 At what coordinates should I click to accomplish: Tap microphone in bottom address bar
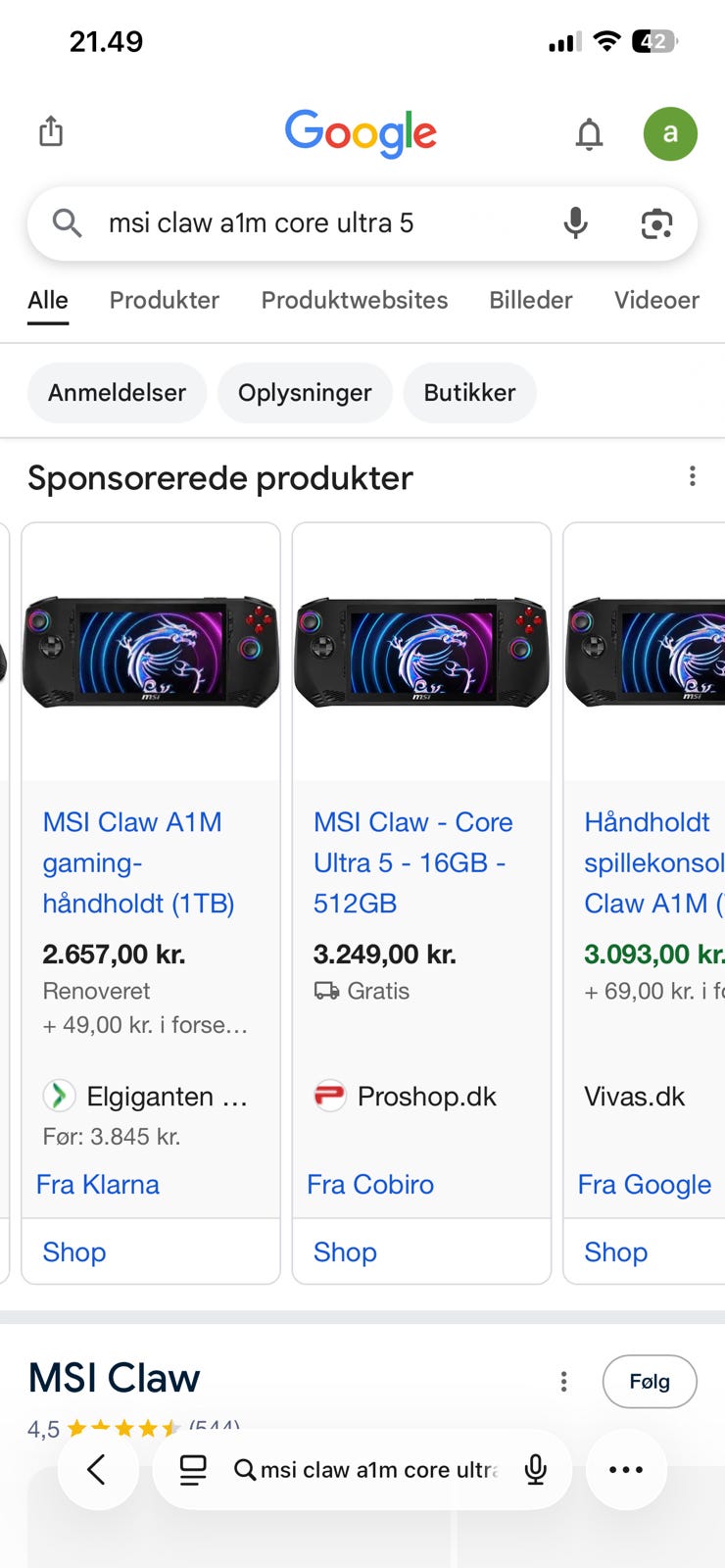536,1469
